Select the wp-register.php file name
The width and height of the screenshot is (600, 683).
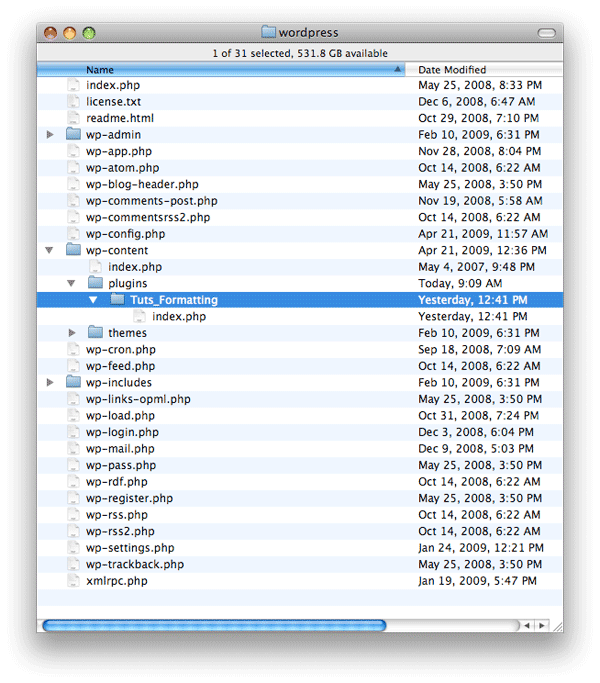(x=129, y=499)
